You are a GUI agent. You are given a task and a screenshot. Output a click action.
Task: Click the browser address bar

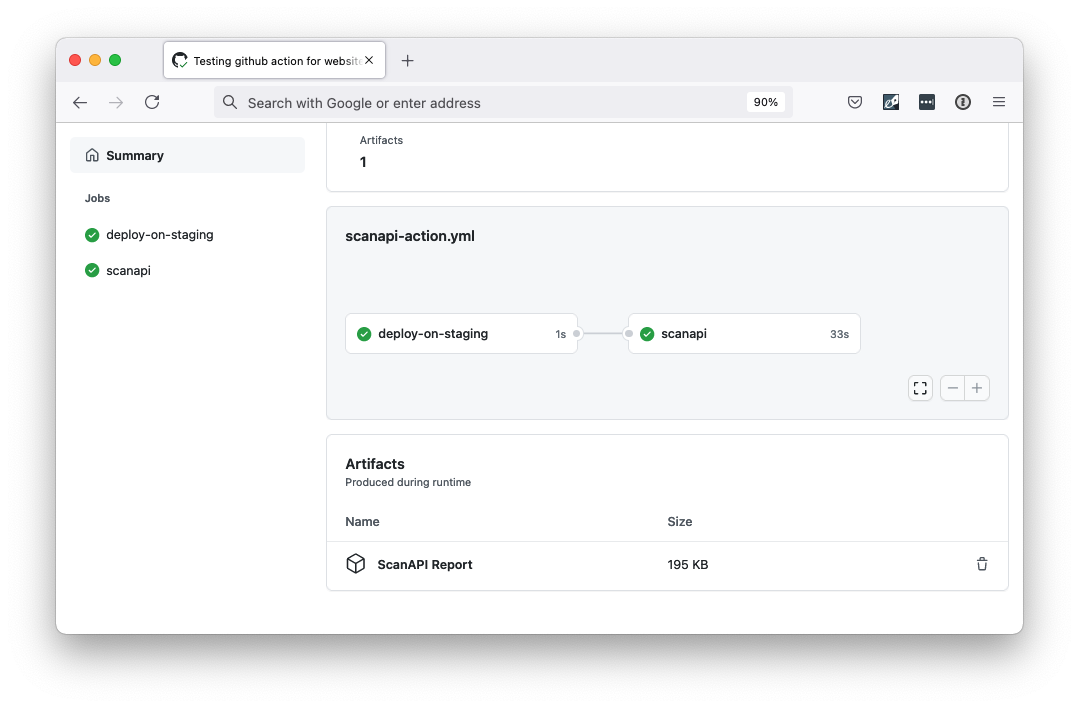pyautogui.click(x=500, y=102)
